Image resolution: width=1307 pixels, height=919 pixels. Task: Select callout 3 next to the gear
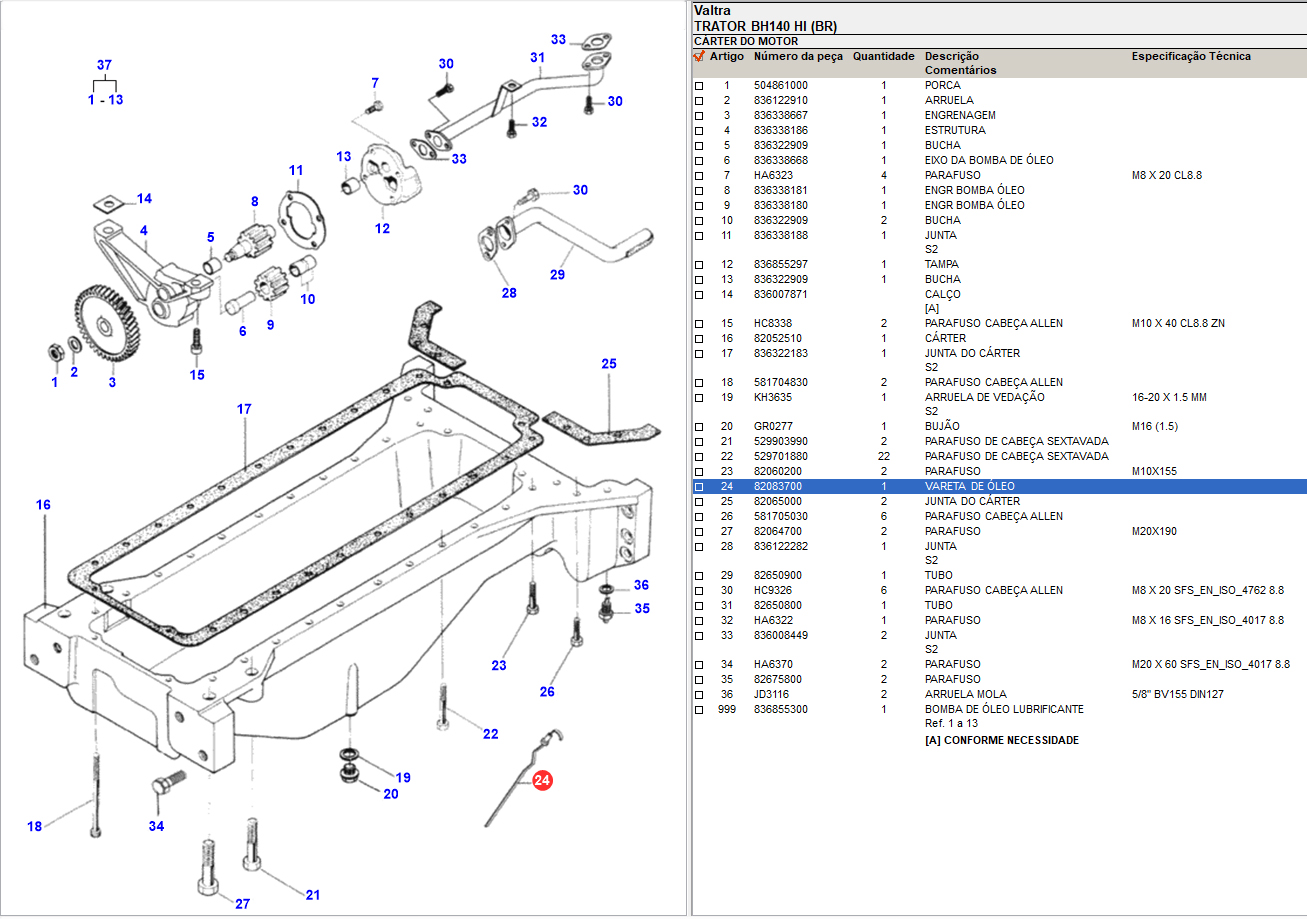112,382
